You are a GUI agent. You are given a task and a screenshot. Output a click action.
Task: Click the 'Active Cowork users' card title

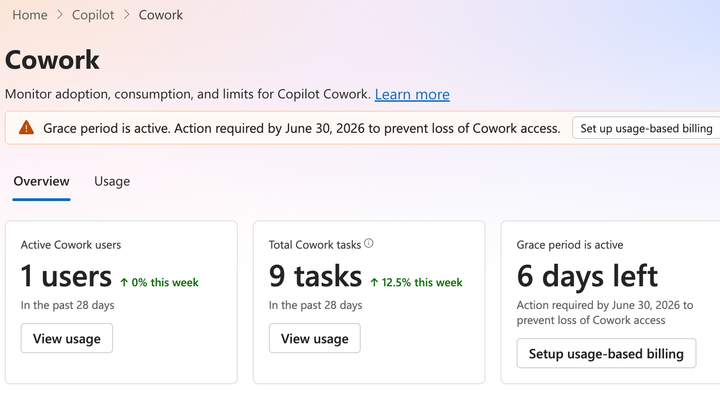[x=71, y=245]
